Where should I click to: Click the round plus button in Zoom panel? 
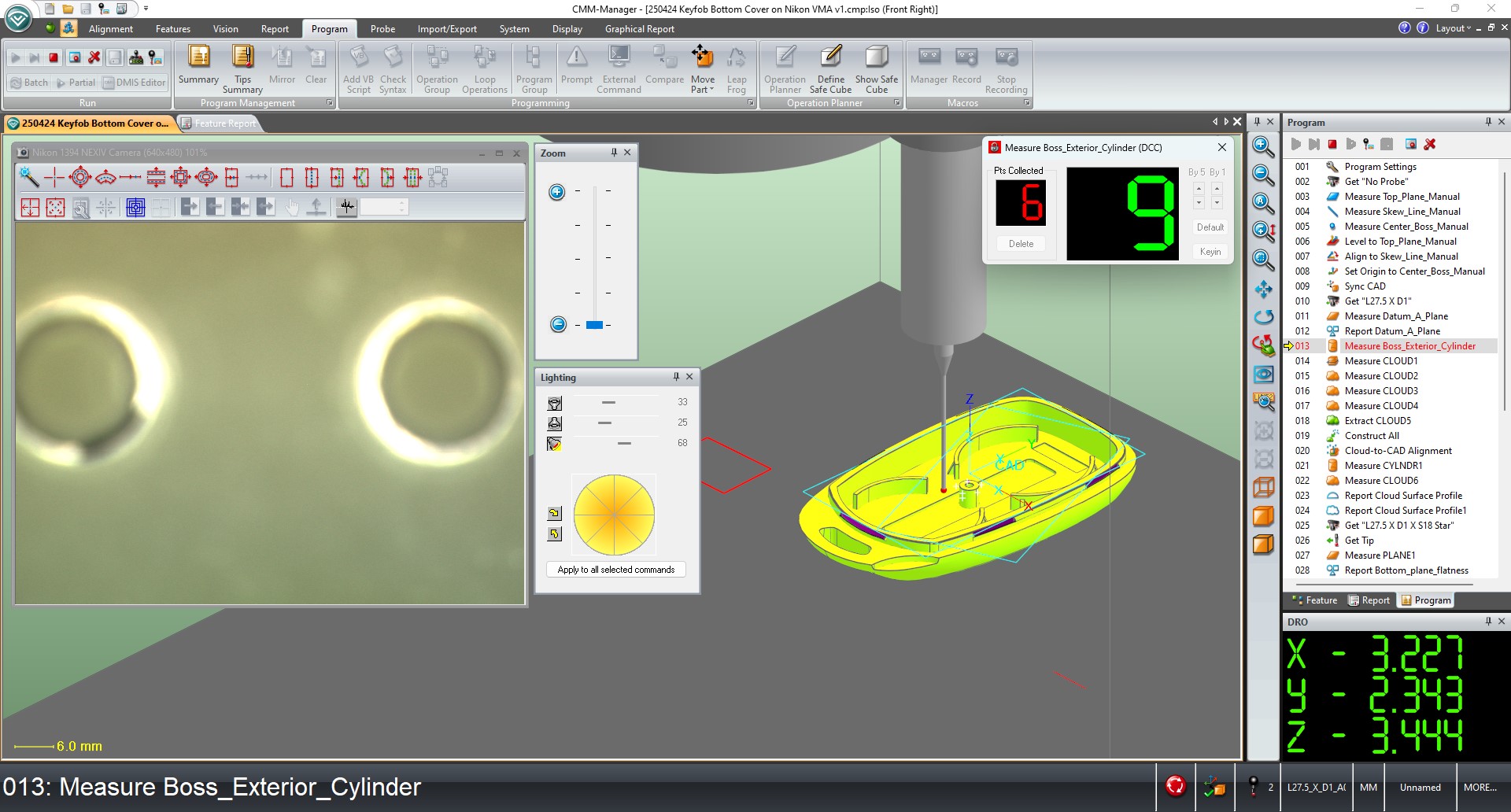556,192
